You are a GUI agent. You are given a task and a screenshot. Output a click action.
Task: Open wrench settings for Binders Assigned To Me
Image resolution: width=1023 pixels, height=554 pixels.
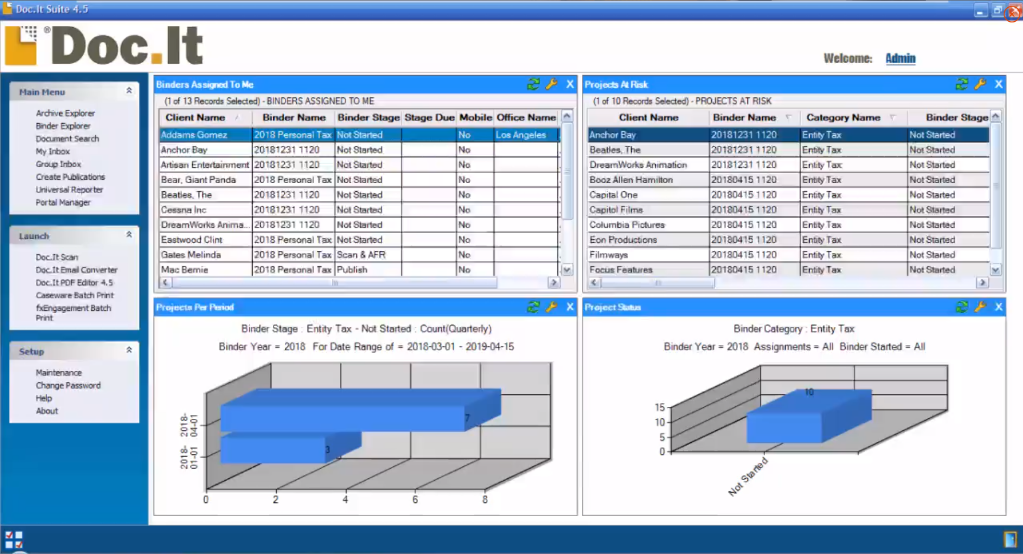pyautogui.click(x=551, y=85)
